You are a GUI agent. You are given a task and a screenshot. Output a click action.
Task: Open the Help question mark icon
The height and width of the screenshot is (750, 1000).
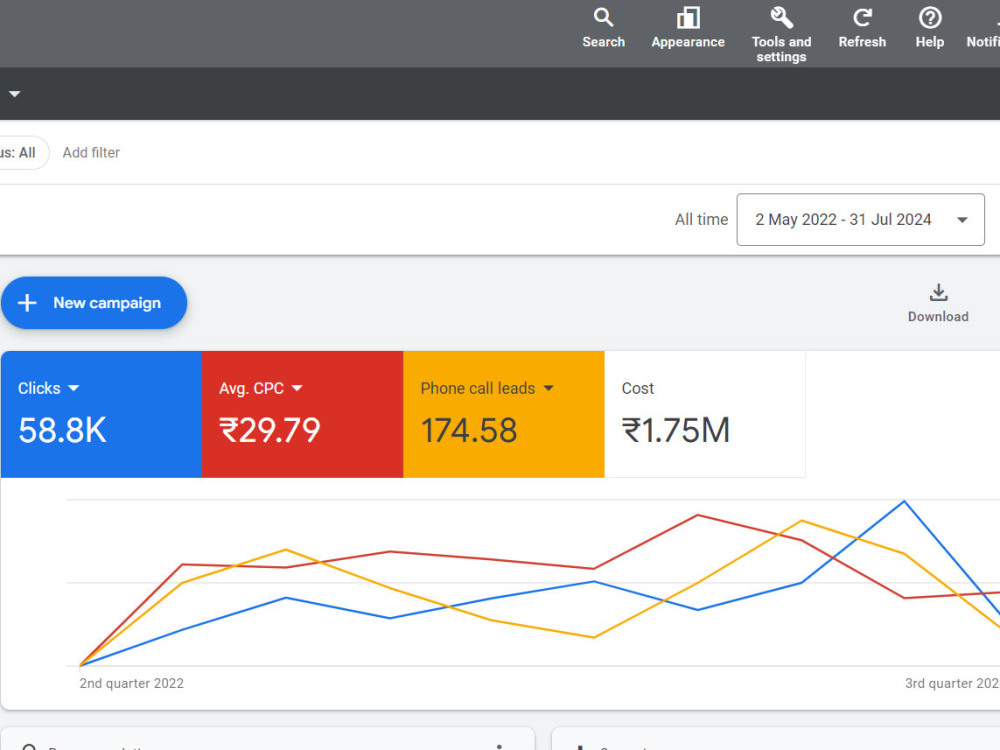click(930, 29)
